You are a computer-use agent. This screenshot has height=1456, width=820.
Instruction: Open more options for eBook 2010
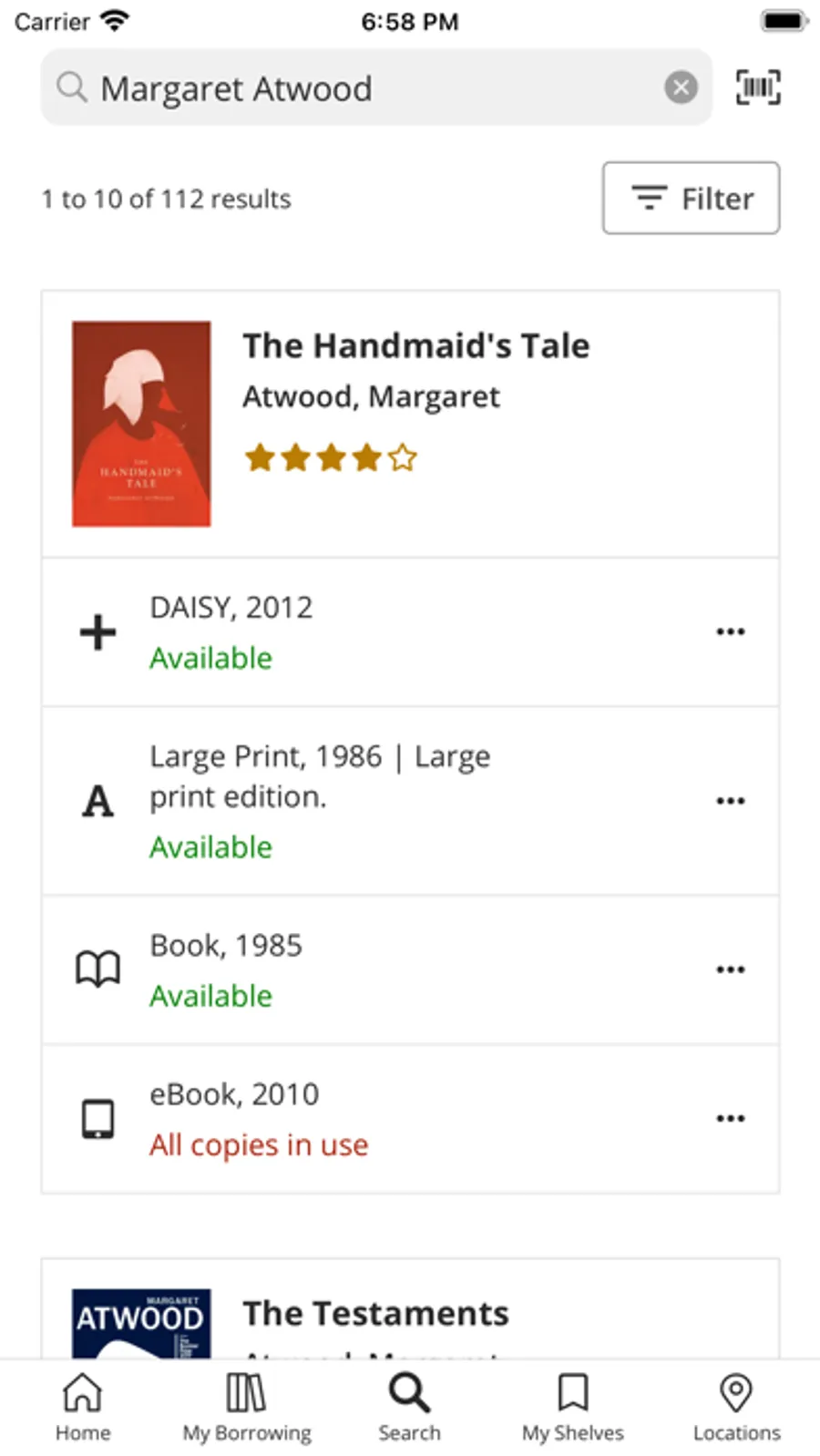(730, 1118)
